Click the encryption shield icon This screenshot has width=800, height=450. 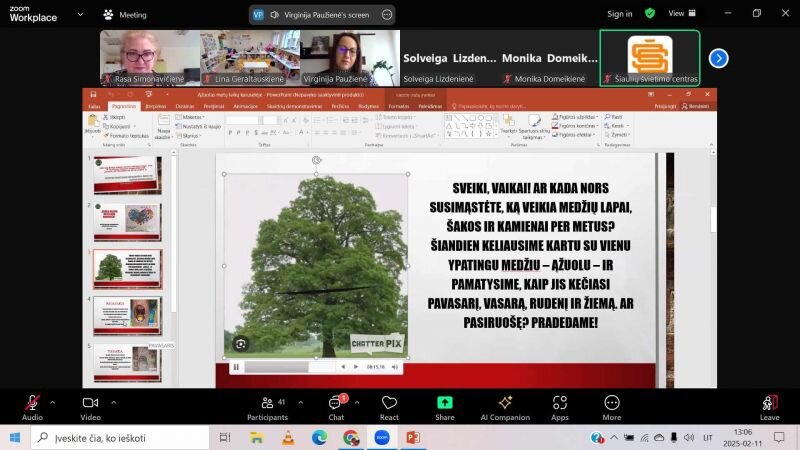(x=650, y=14)
